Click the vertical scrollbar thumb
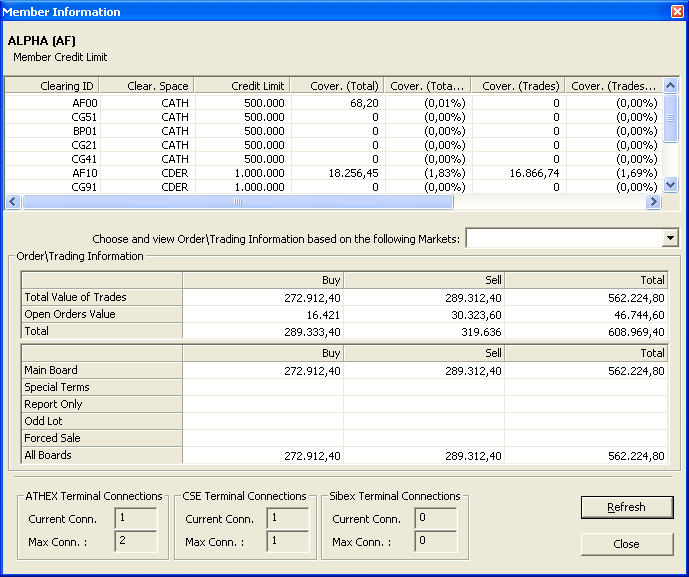The image size is (689, 577). pos(670,118)
